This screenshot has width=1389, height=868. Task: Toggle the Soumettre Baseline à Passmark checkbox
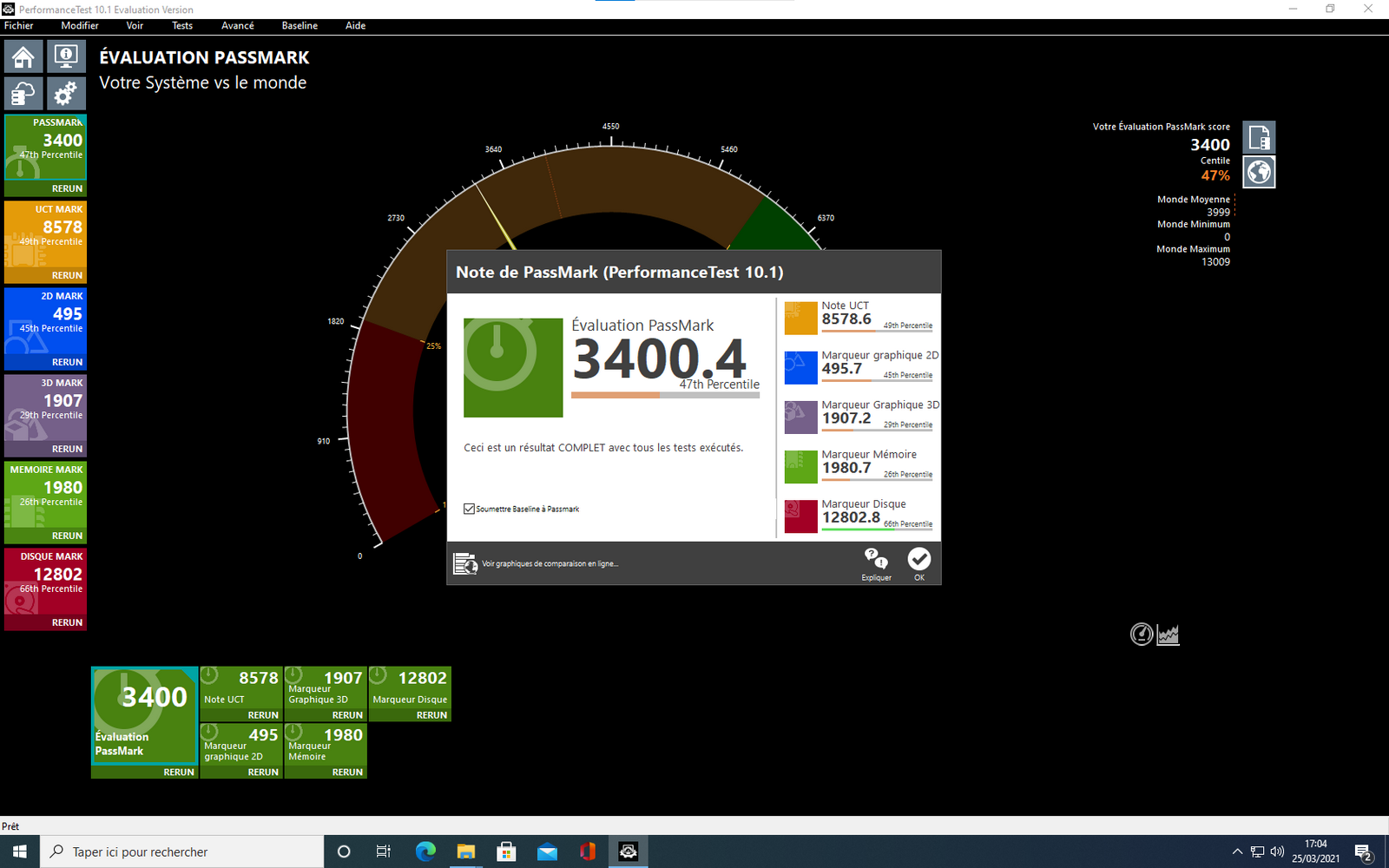point(470,509)
